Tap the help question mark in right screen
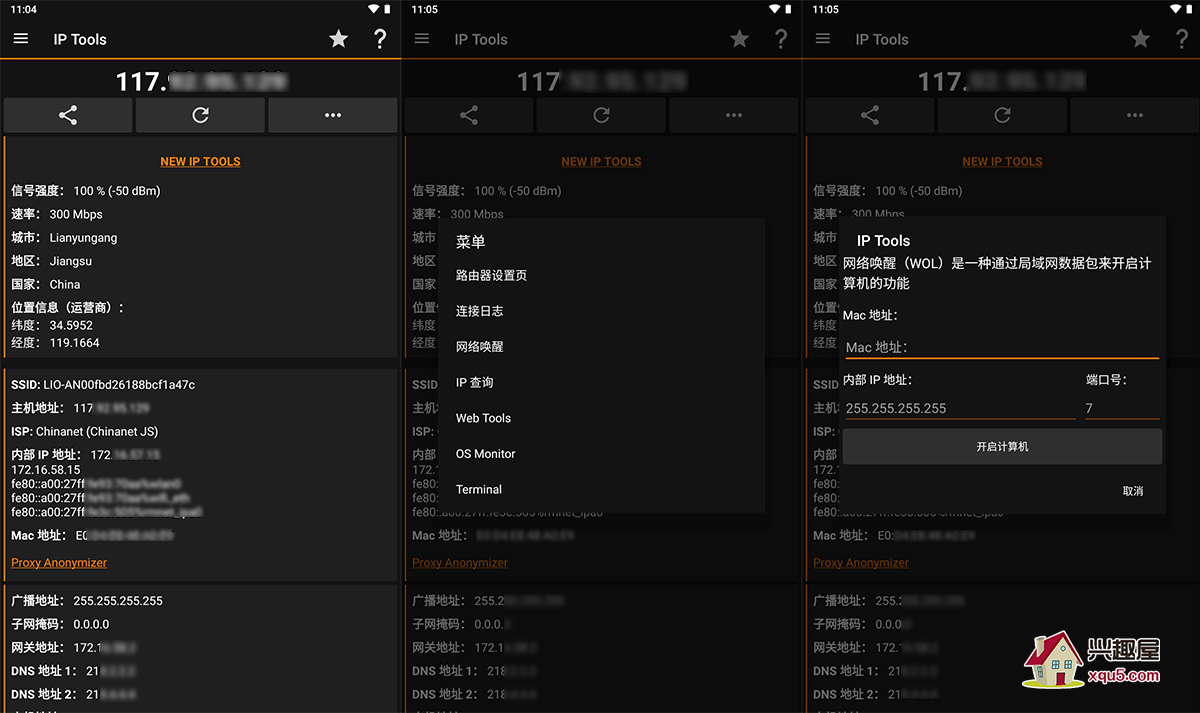The width and height of the screenshot is (1200, 713). pyautogui.click(x=1182, y=39)
